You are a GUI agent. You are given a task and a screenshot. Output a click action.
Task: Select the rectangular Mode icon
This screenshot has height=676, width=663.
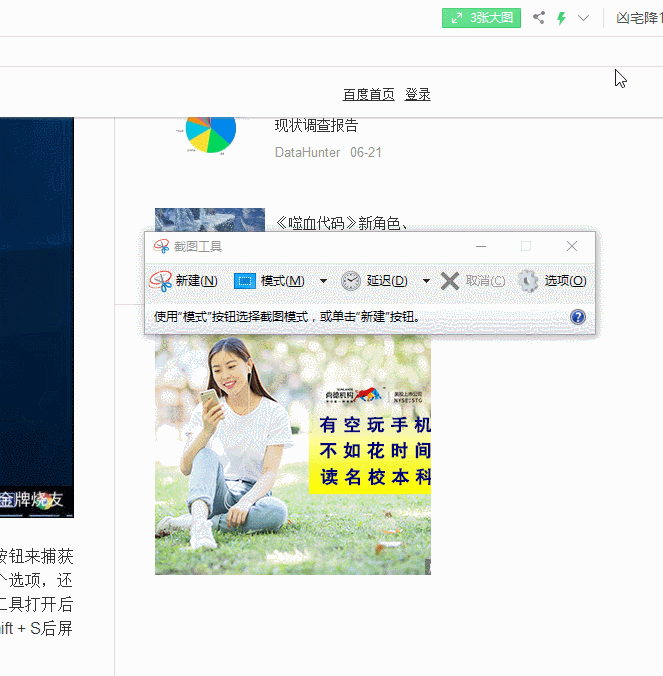pos(245,281)
